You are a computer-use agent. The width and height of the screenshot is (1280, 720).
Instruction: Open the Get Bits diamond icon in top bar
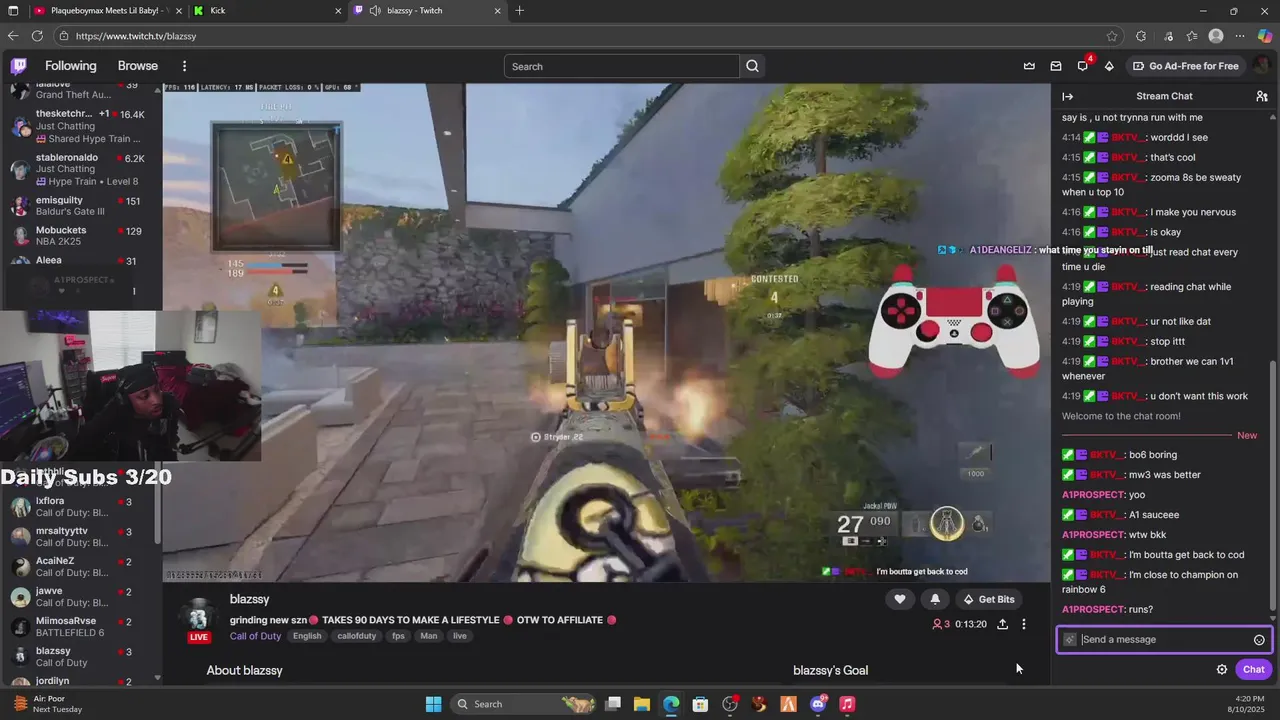point(1109,66)
